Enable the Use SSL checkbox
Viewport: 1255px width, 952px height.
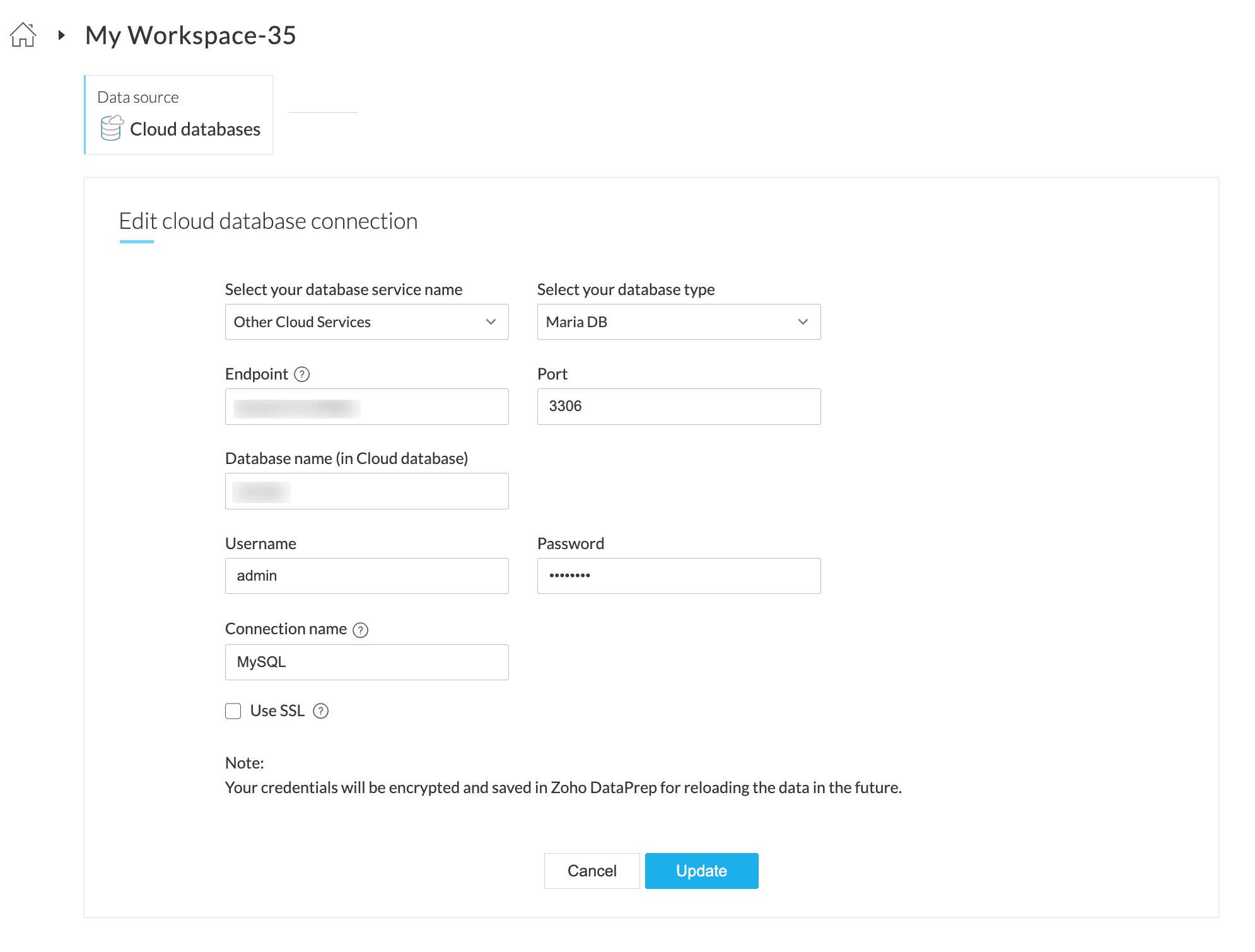233,711
